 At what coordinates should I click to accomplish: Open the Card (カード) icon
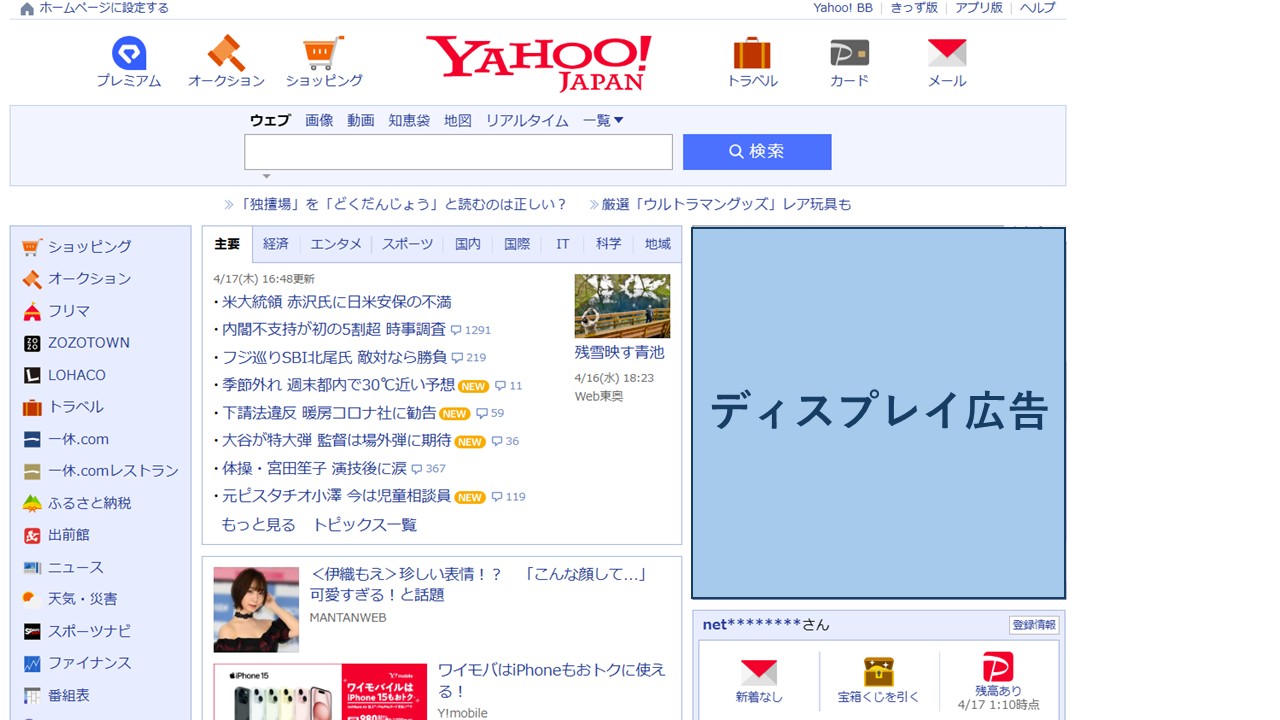tap(849, 53)
